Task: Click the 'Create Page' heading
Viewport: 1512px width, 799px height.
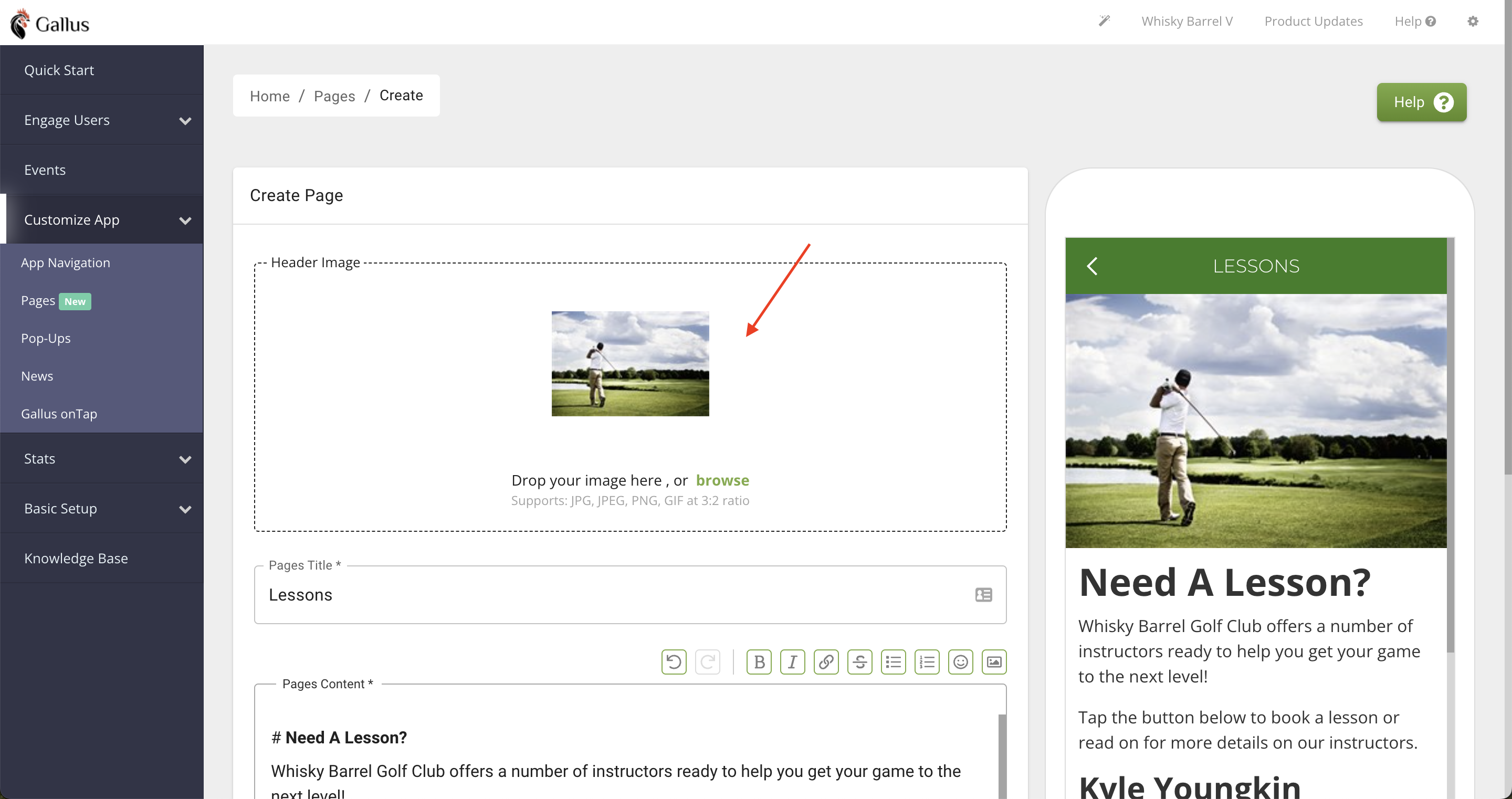Action: click(x=297, y=195)
